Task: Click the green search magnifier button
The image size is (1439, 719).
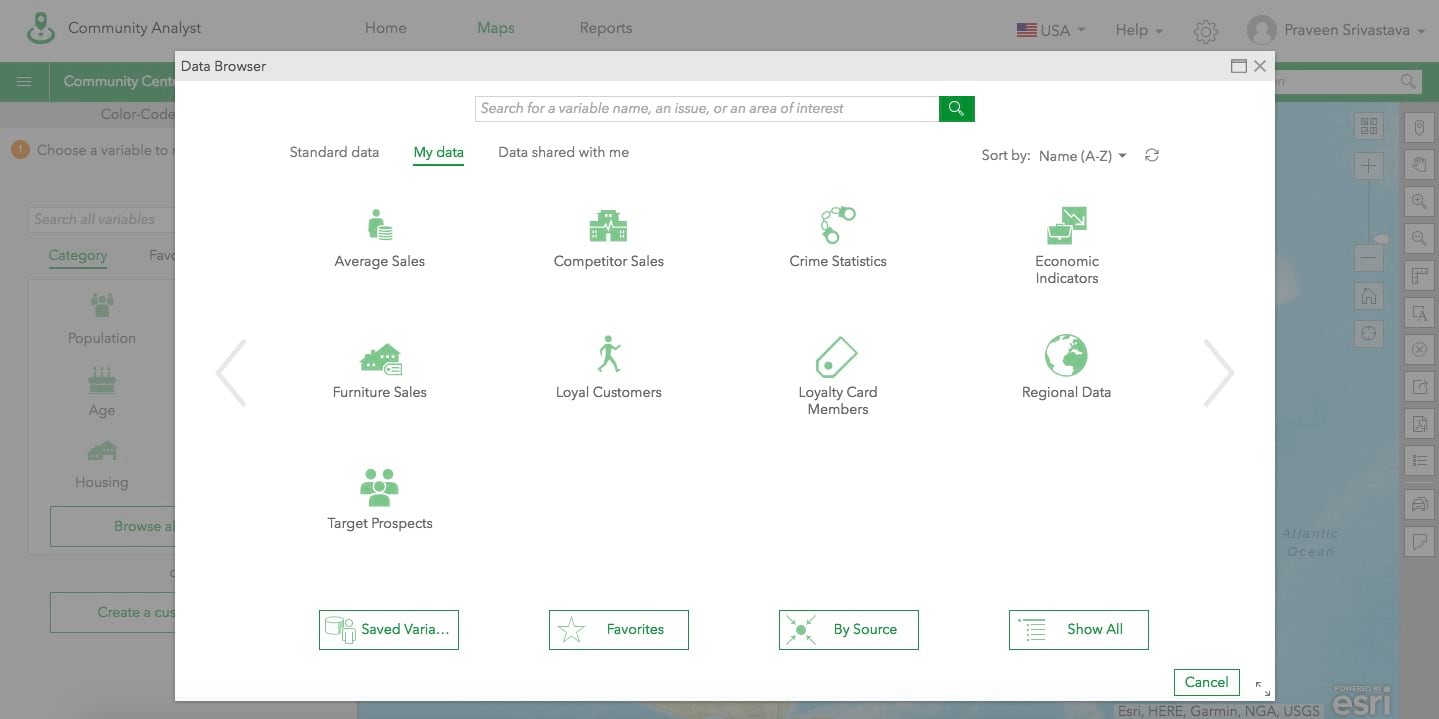Action: (x=956, y=108)
